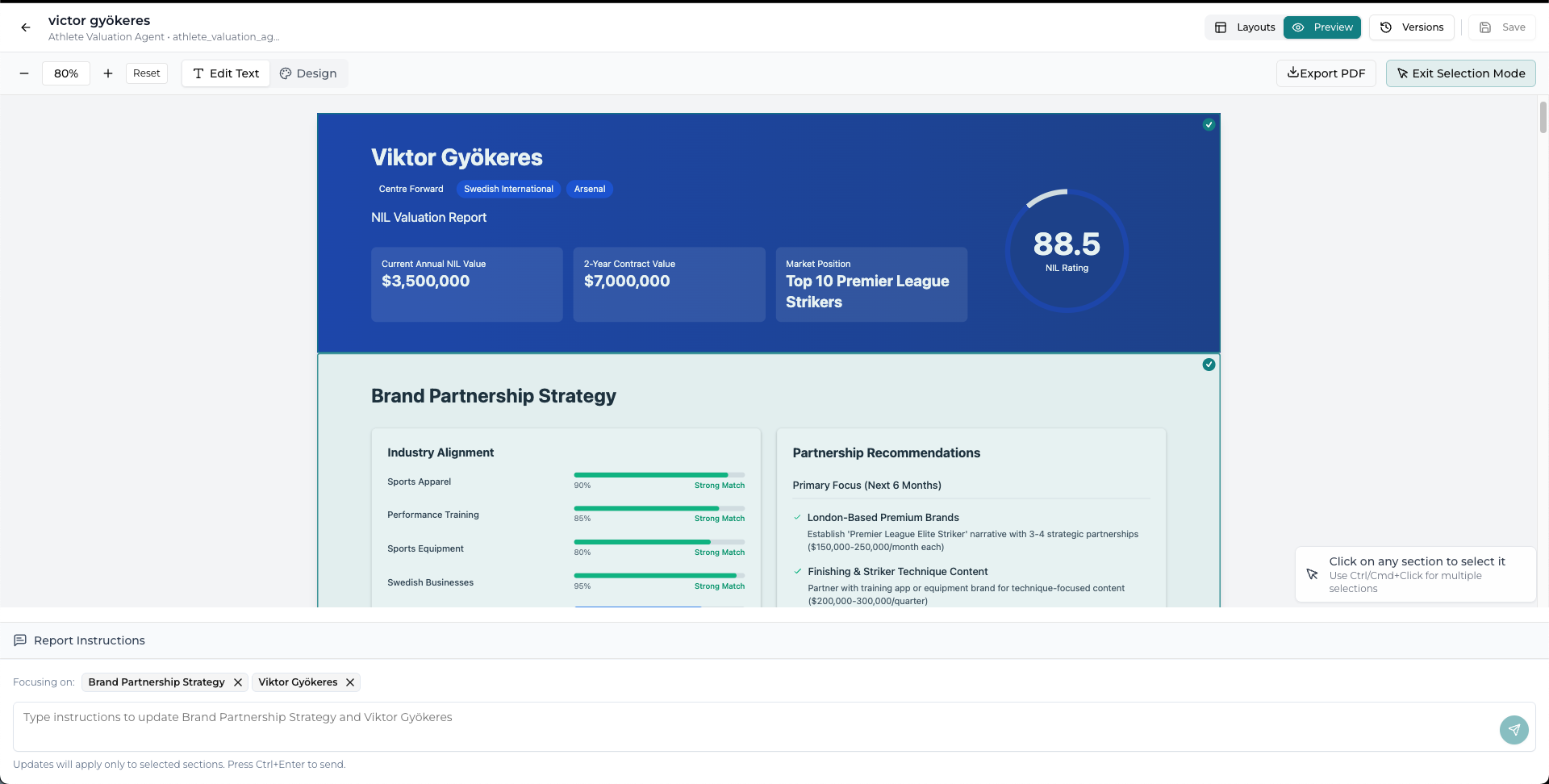The width and height of the screenshot is (1549, 784).
Task: Deselect the Brand Partnership Strategy section checkmark
Action: (1209, 365)
